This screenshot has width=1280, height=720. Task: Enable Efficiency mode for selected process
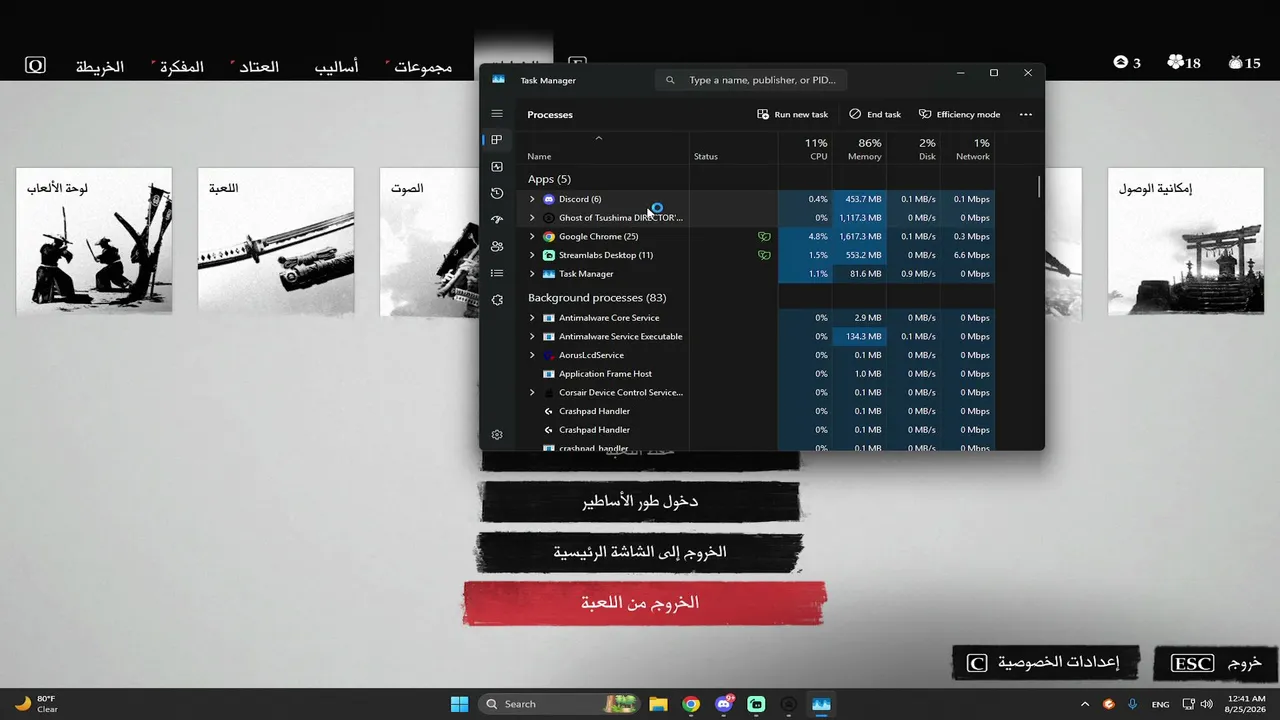(x=960, y=114)
